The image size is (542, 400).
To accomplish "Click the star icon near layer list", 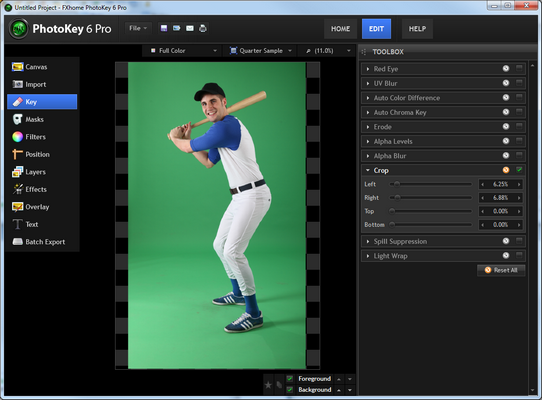I will point(268,384).
